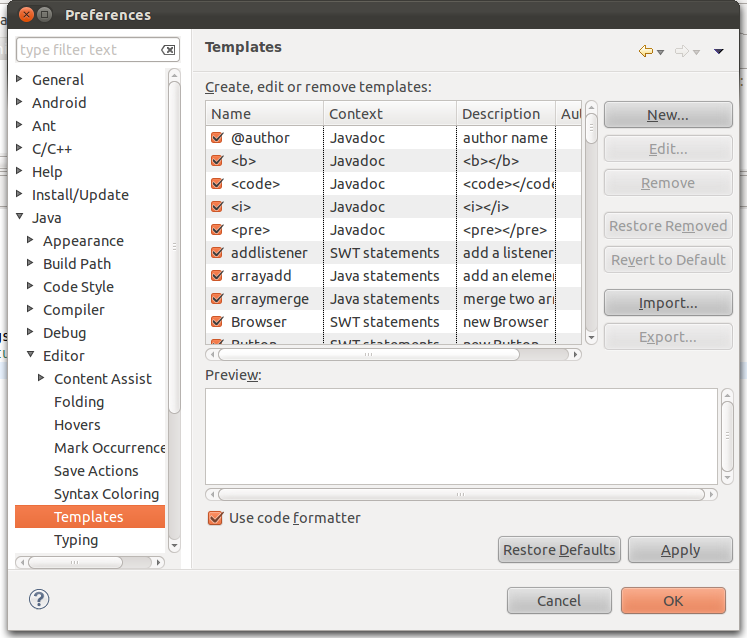Open the back history dropdown arrow
747x638 pixels.
[x=661, y=52]
